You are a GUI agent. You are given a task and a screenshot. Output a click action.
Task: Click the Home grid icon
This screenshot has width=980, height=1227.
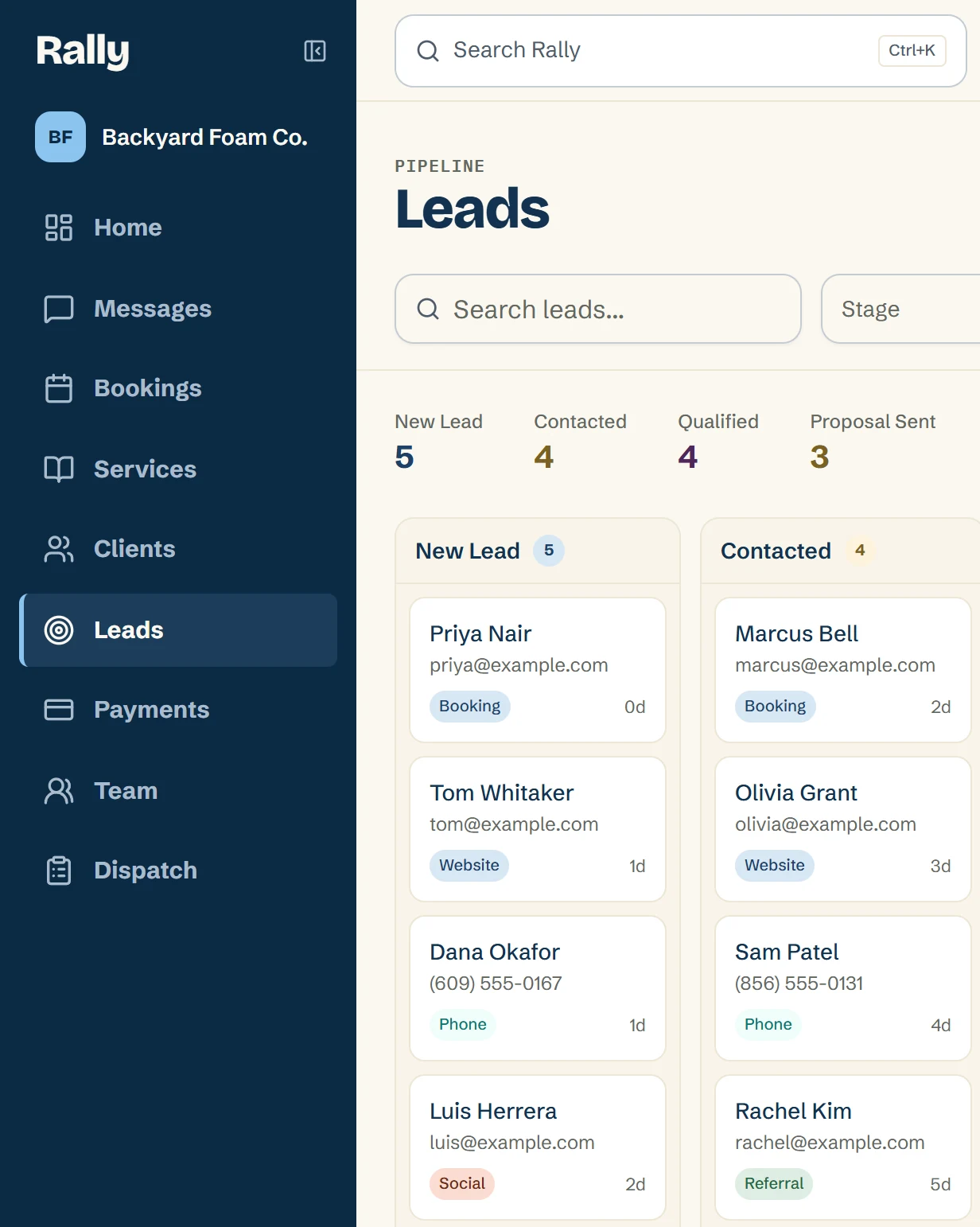59,228
